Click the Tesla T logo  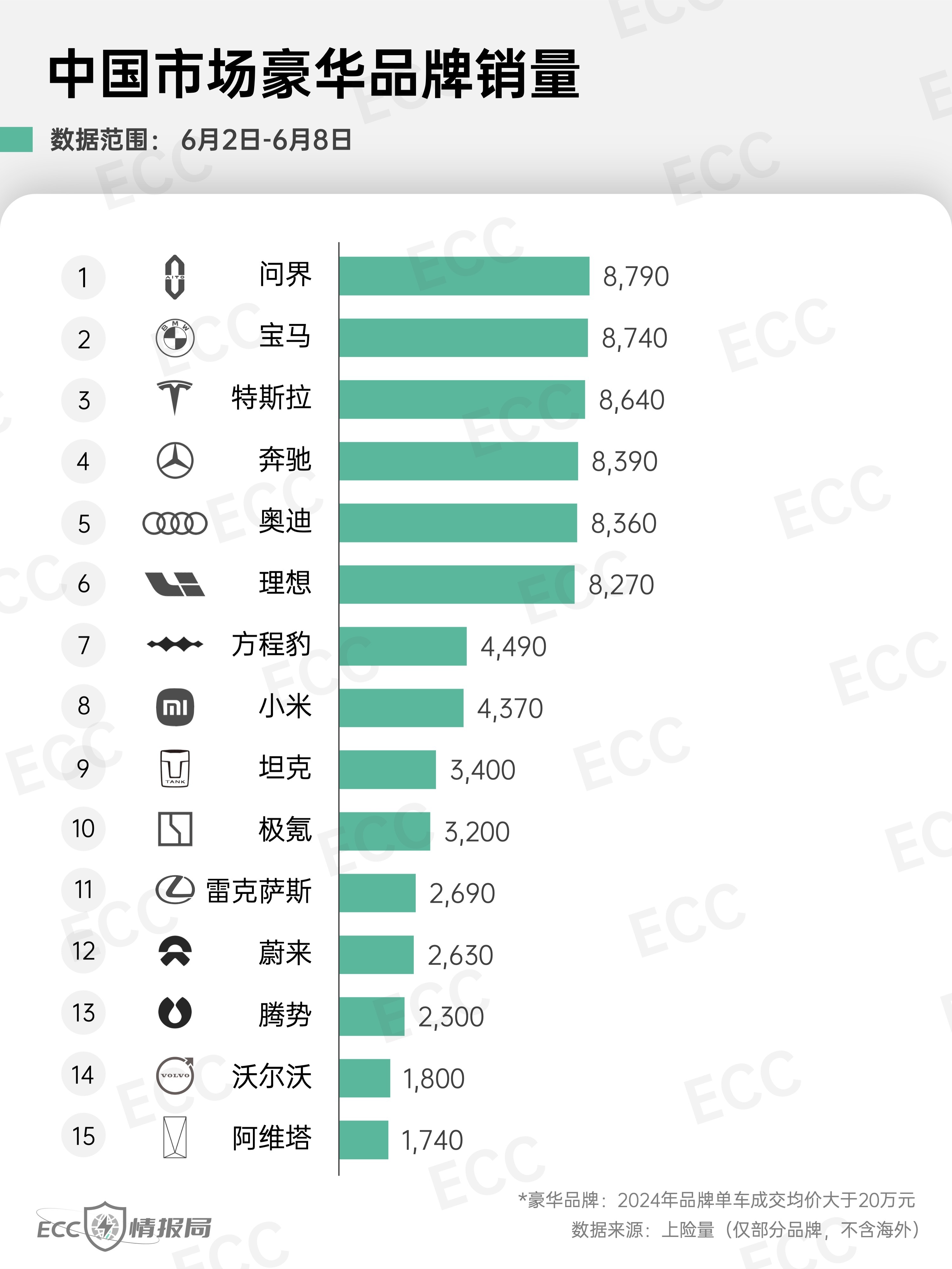pos(175,398)
